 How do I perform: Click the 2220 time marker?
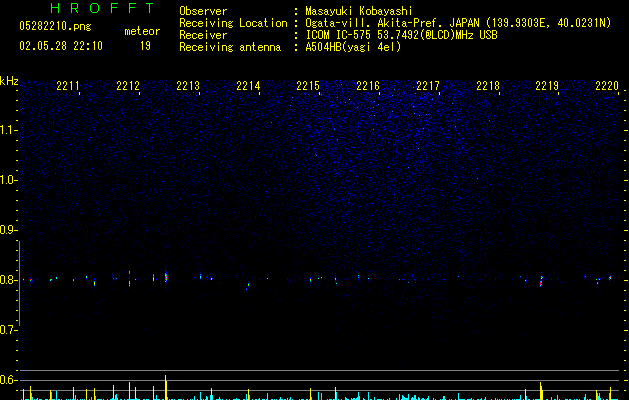coord(607,86)
